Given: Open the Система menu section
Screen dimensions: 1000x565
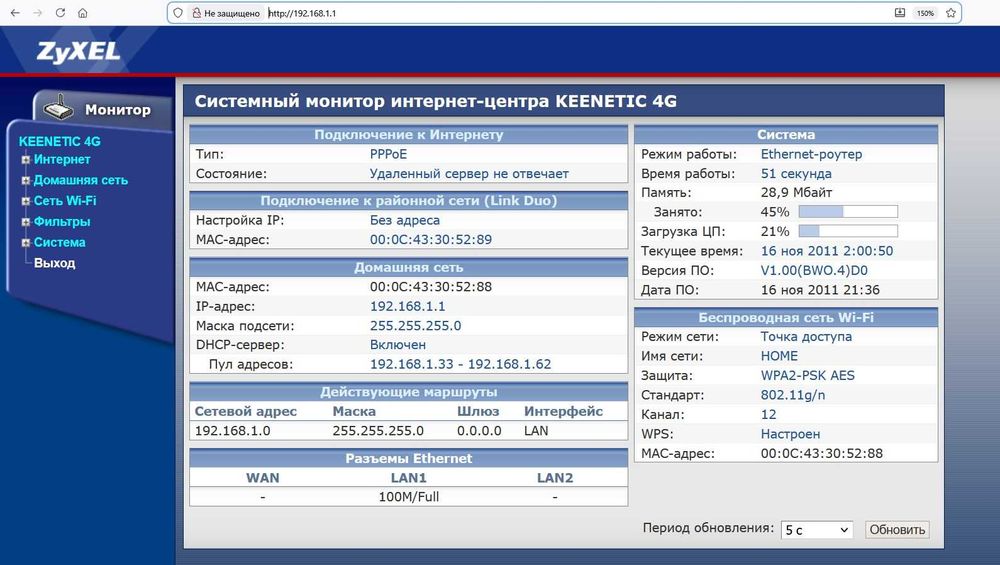Looking at the screenshot, I should coord(59,242).
